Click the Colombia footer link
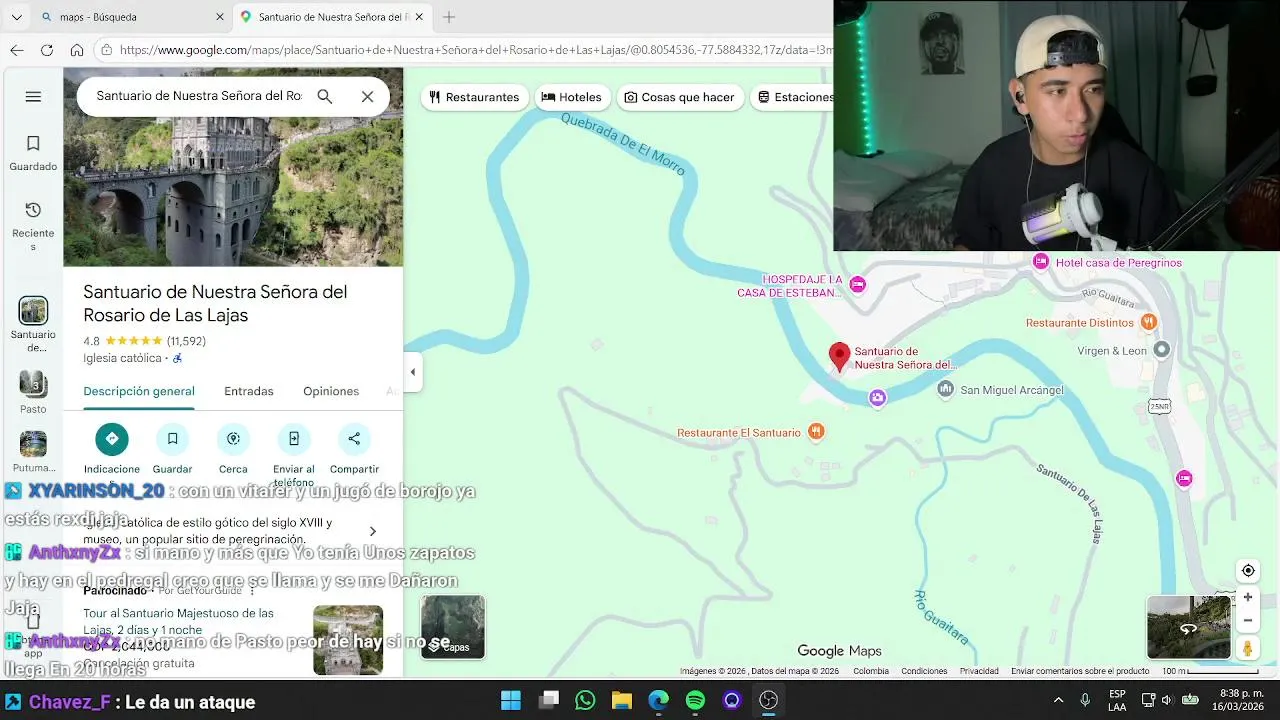This screenshot has width=1280, height=720. pos(871,671)
